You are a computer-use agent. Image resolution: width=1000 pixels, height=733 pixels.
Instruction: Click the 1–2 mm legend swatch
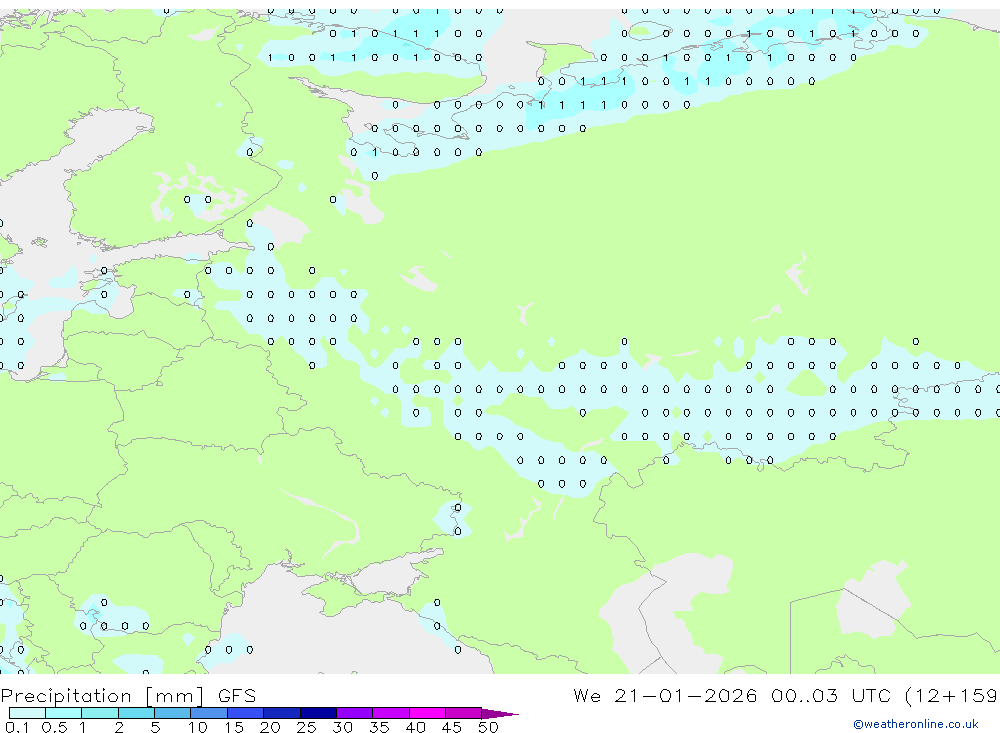[100, 713]
